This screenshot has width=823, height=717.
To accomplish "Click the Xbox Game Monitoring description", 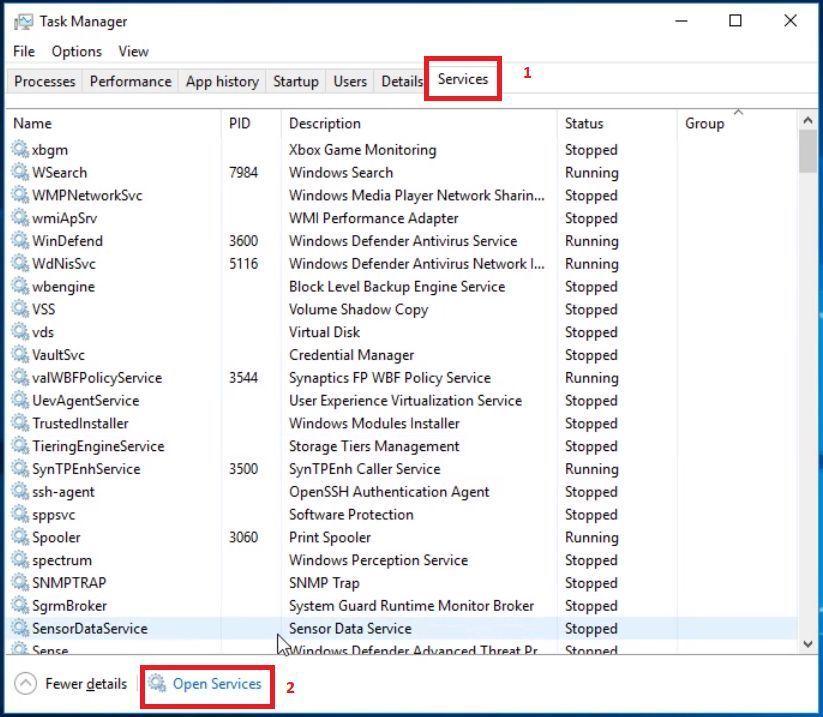I will [x=362, y=150].
